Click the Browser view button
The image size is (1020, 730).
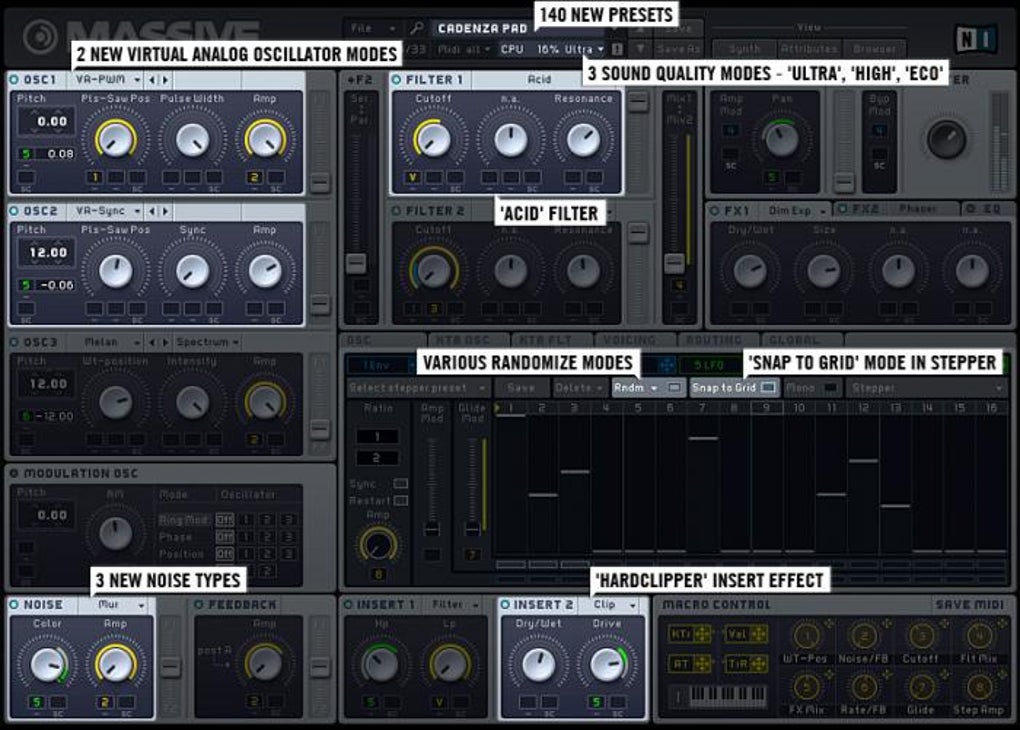click(875, 49)
